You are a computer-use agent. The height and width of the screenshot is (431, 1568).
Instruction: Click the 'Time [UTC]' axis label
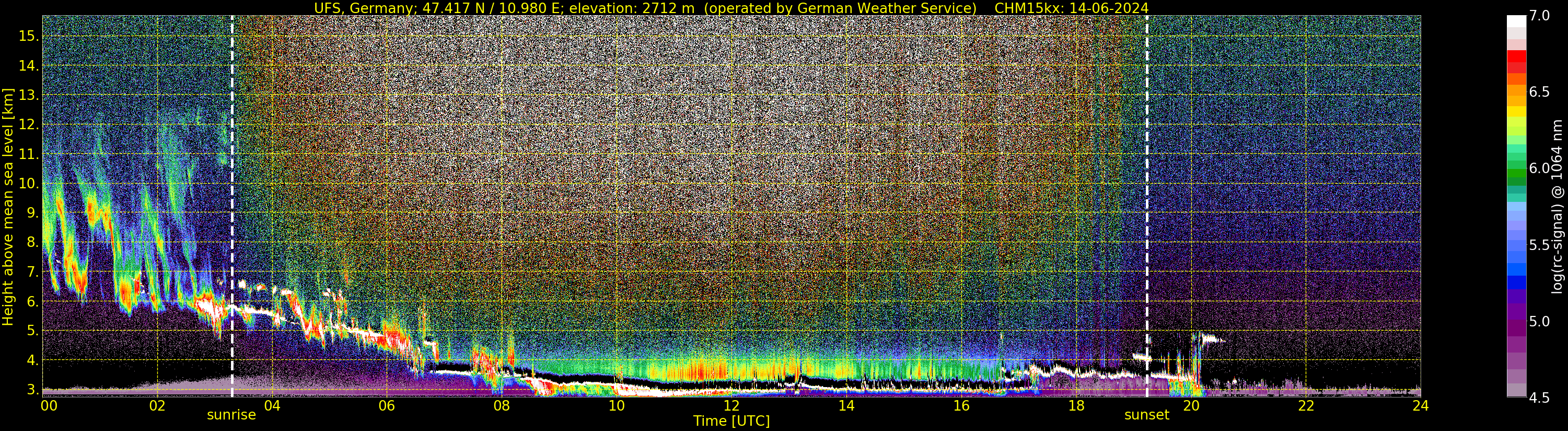pos(731,421)
